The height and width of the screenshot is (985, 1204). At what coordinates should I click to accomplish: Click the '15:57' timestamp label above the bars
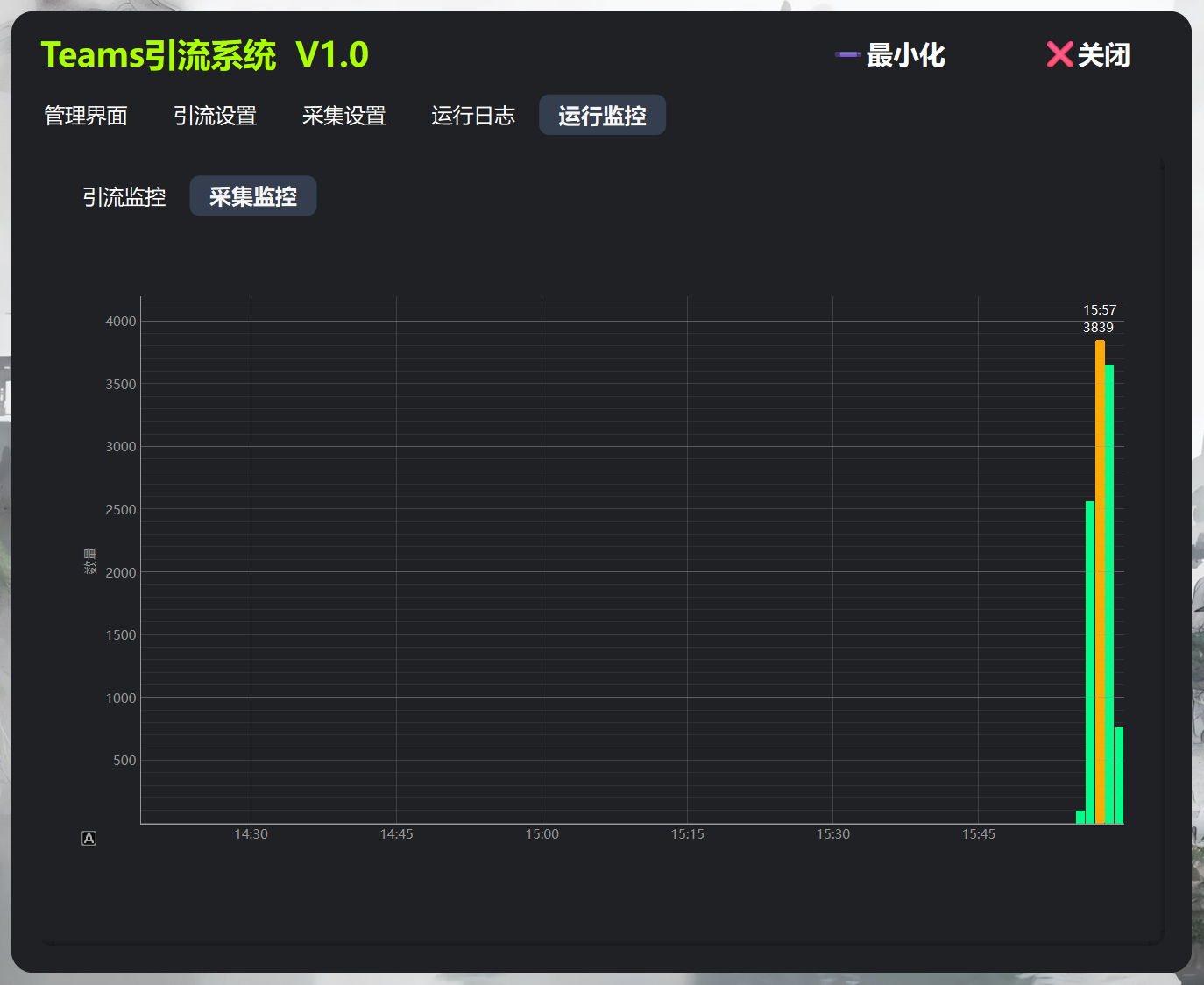click(1100, 308)
